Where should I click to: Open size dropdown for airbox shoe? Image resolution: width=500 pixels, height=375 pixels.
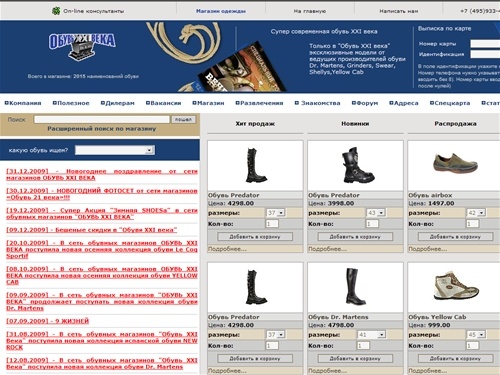476,213
